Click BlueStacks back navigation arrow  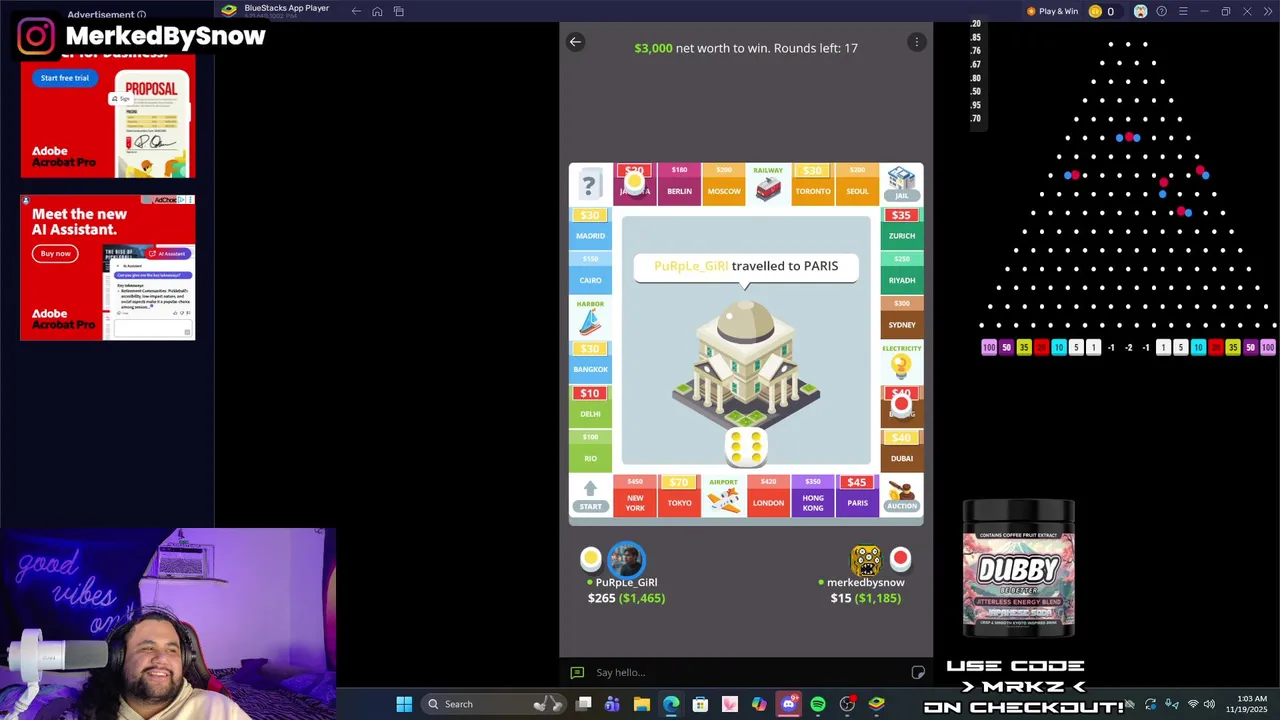point(356,11)
